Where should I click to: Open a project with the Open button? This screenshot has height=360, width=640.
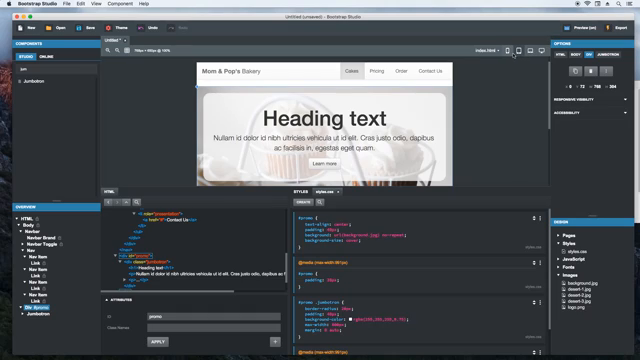56,28
